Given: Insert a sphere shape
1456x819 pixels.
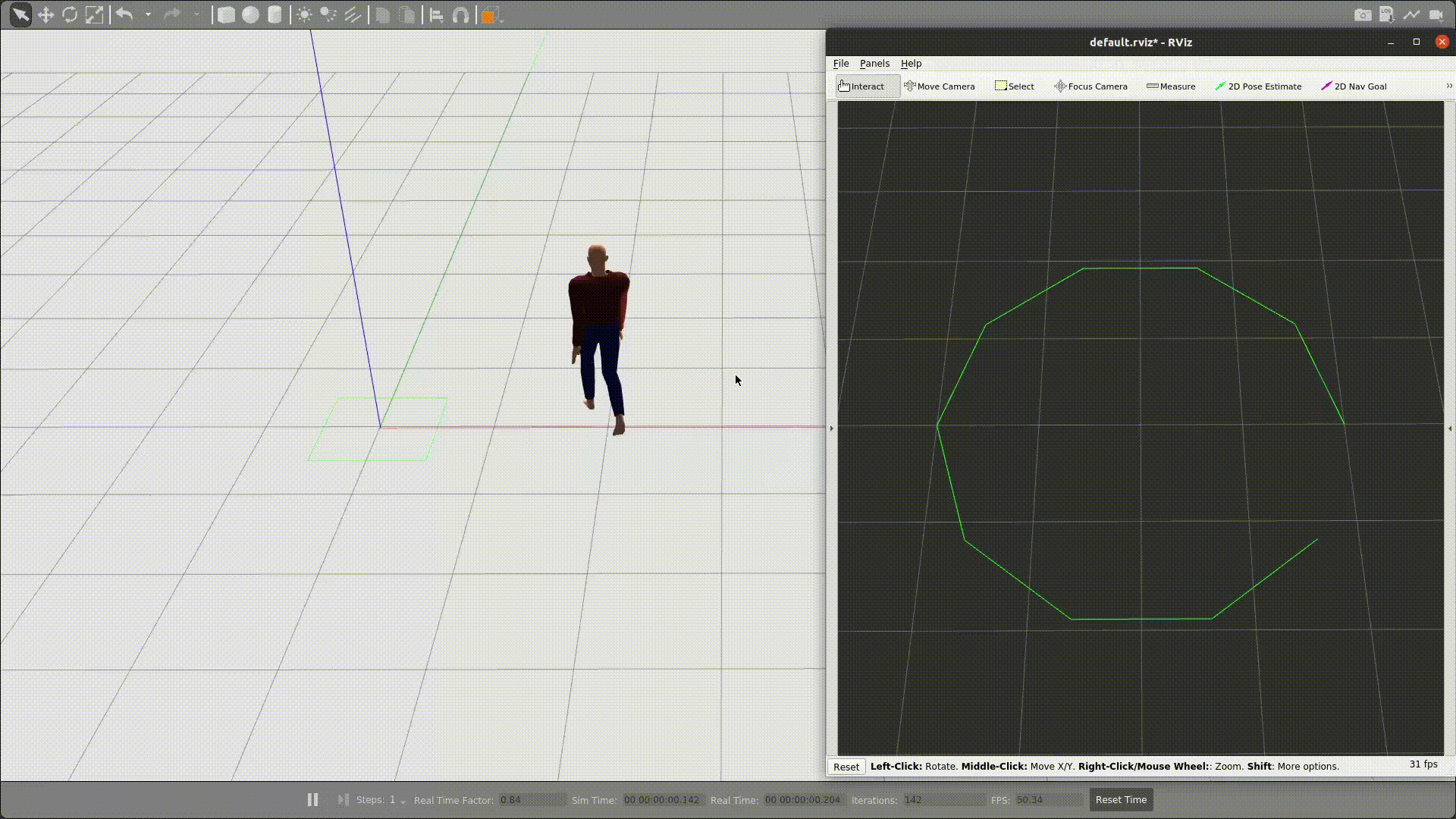Looking at the screenshot, I should [x=250, y=15].
